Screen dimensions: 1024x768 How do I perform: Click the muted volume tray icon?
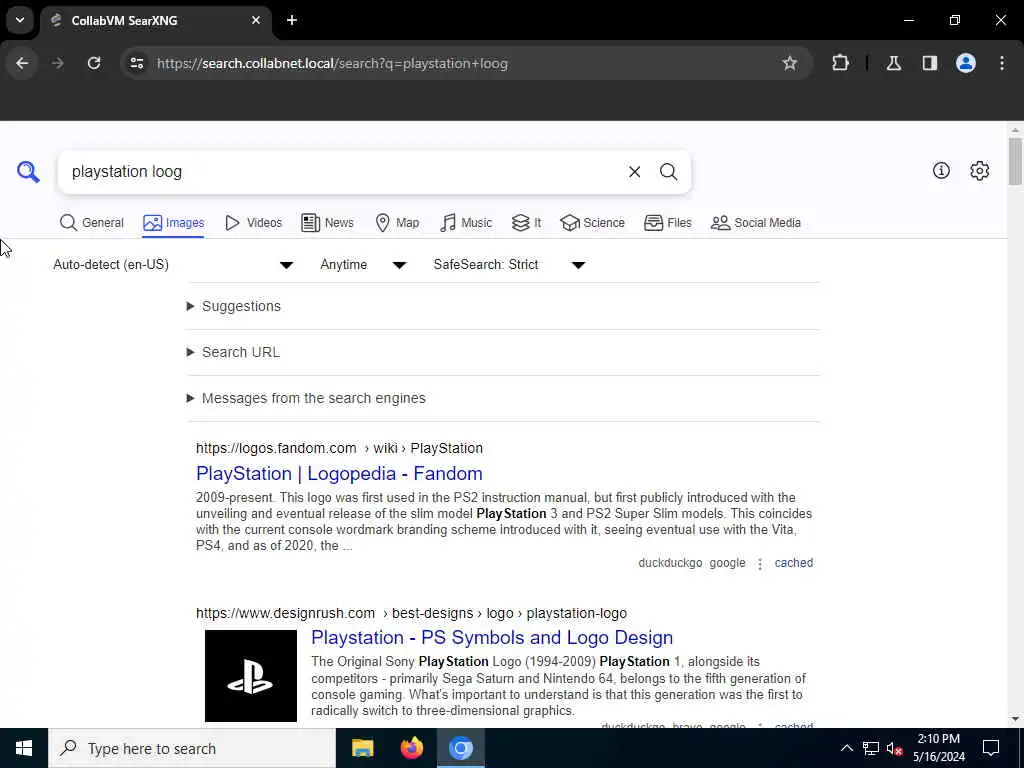894,748
